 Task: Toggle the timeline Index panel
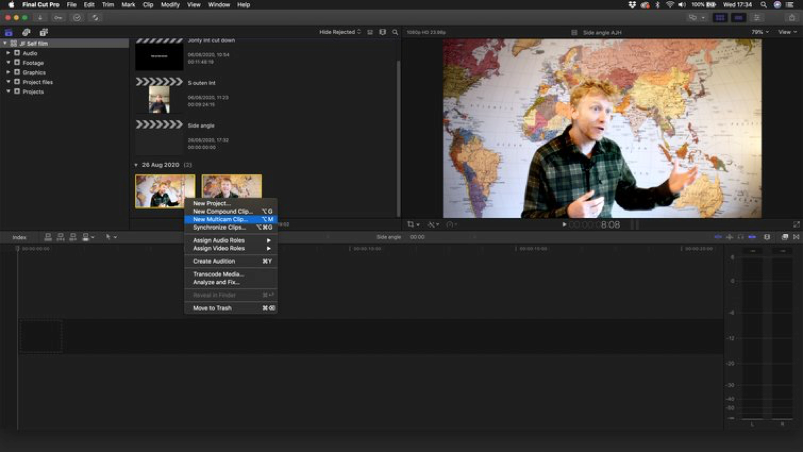coord(19,237)
